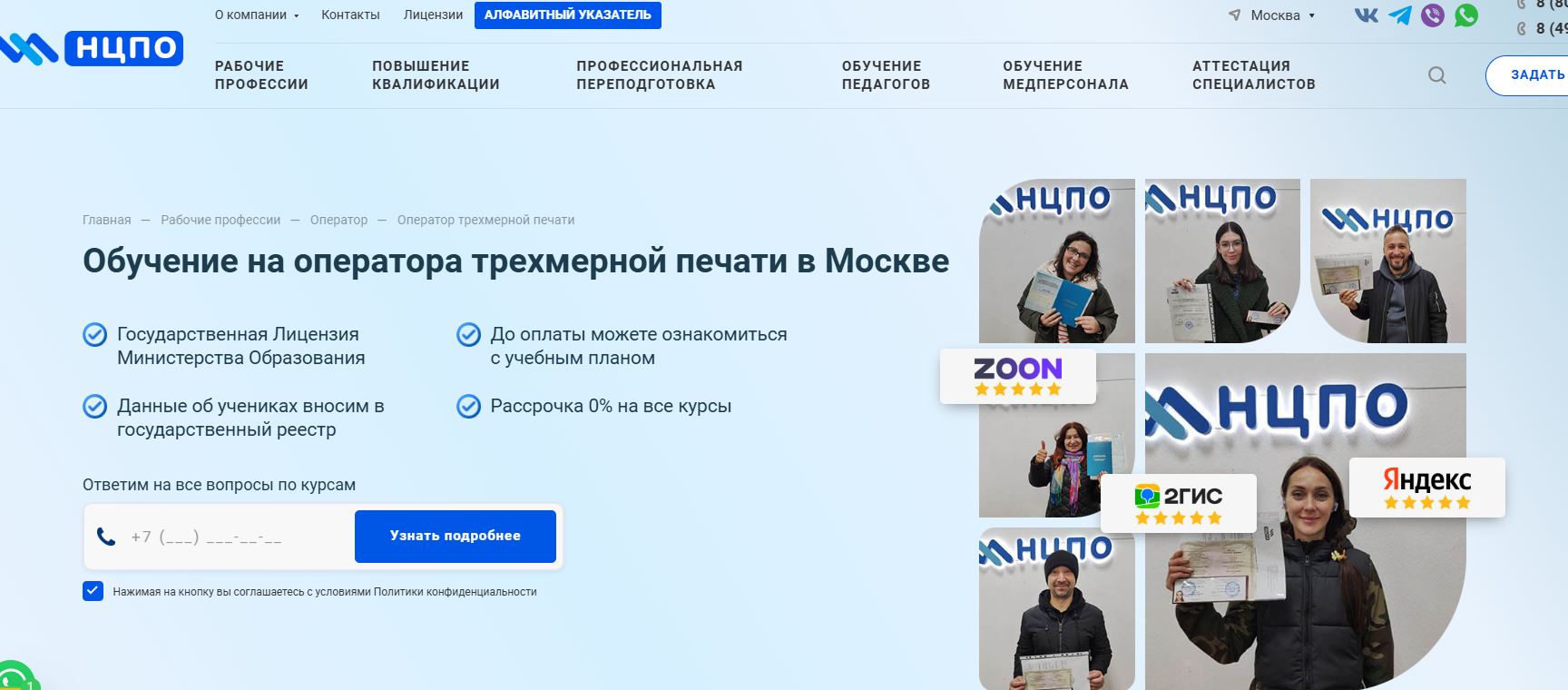Screen dimensions: 1568x690
Task: Click the Узнать подробнее button
Action: point(456,537)
